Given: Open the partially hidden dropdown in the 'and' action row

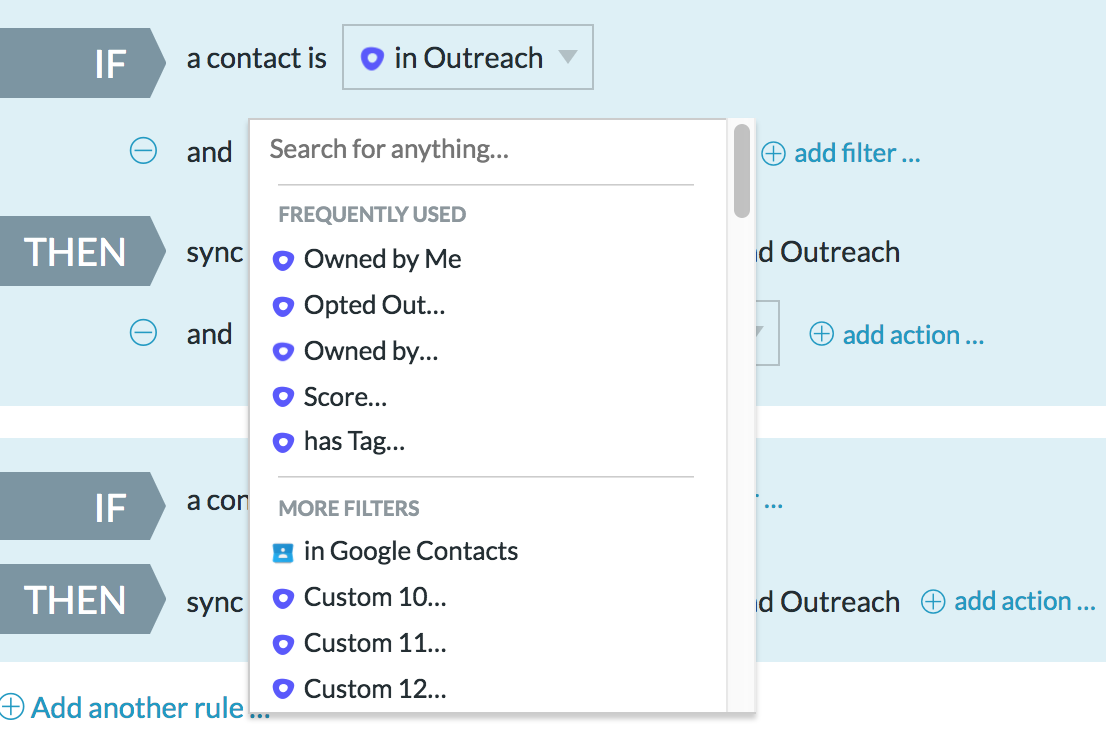Looking at the screenshot, I should click(767, 333).
